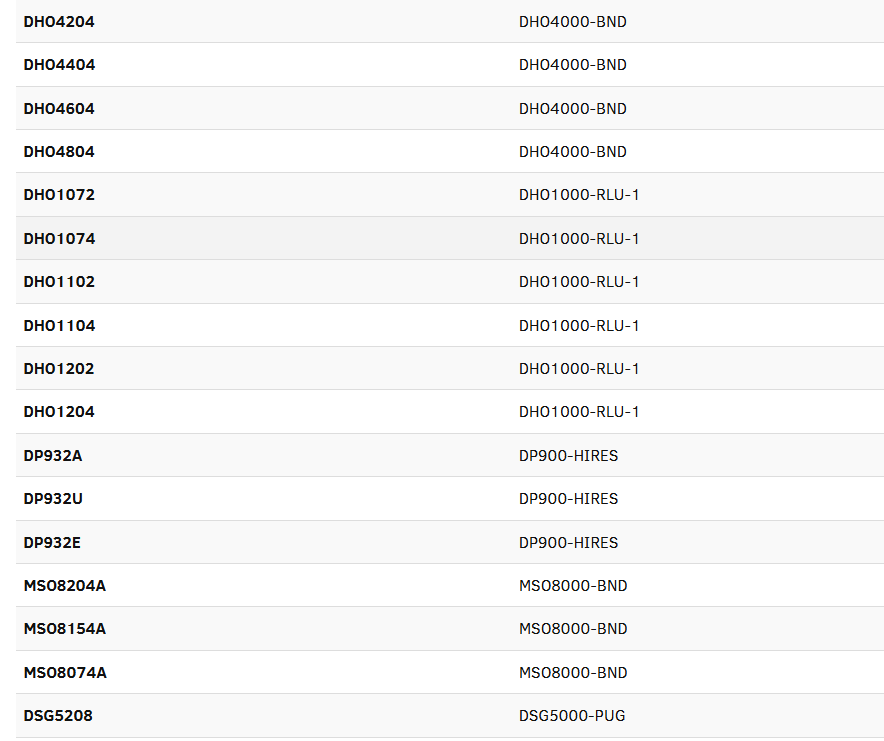Viewport: 884px width, 741px height.
Task: Click the DP932E model name
Action: (53, 543)
